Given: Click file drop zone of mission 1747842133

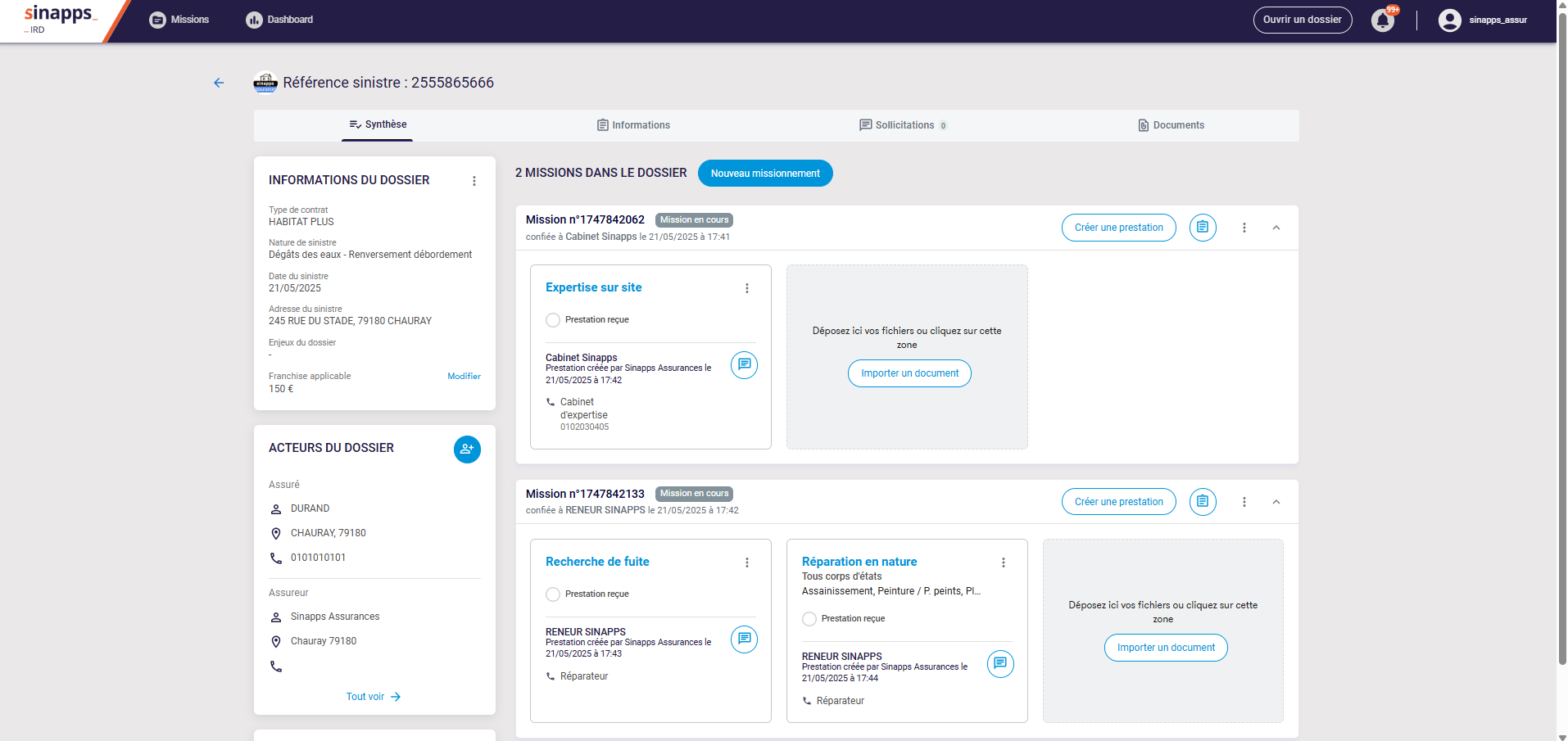Looking at the screenshot, I should click(x=1163, y=630).
